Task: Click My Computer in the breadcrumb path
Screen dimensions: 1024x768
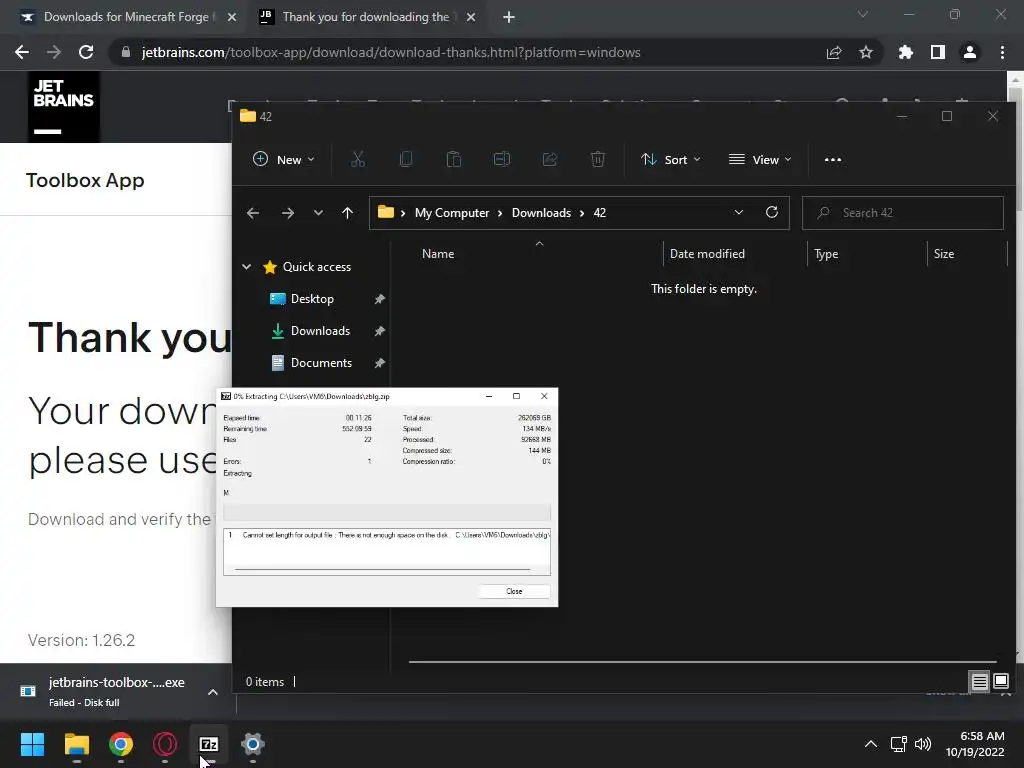Action: coord(452,213)
